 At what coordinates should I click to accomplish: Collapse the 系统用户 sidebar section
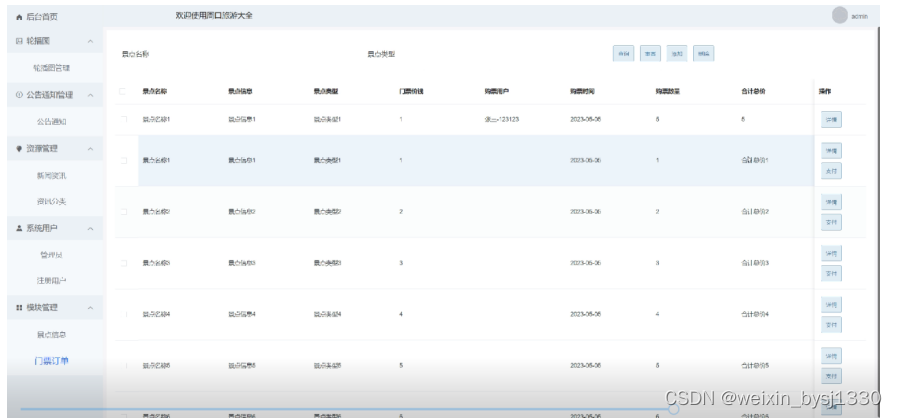(90, 228)
